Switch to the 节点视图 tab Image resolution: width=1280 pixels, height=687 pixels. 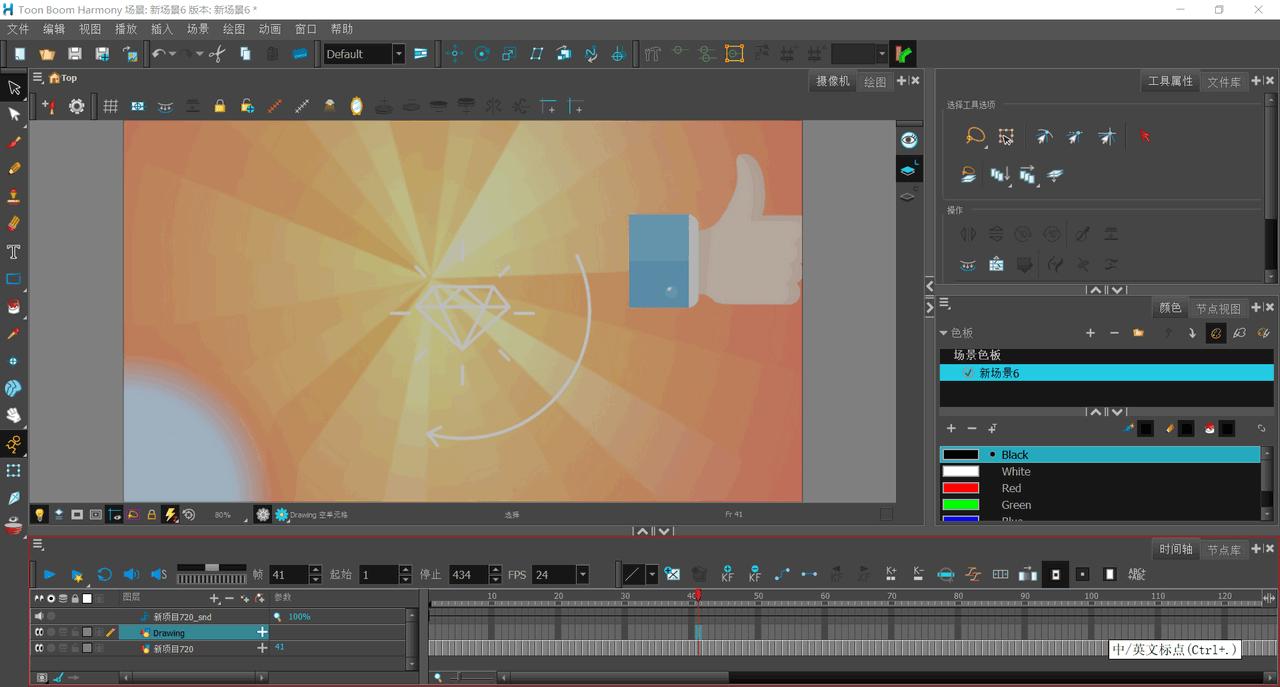click(x=1217, y=308)
